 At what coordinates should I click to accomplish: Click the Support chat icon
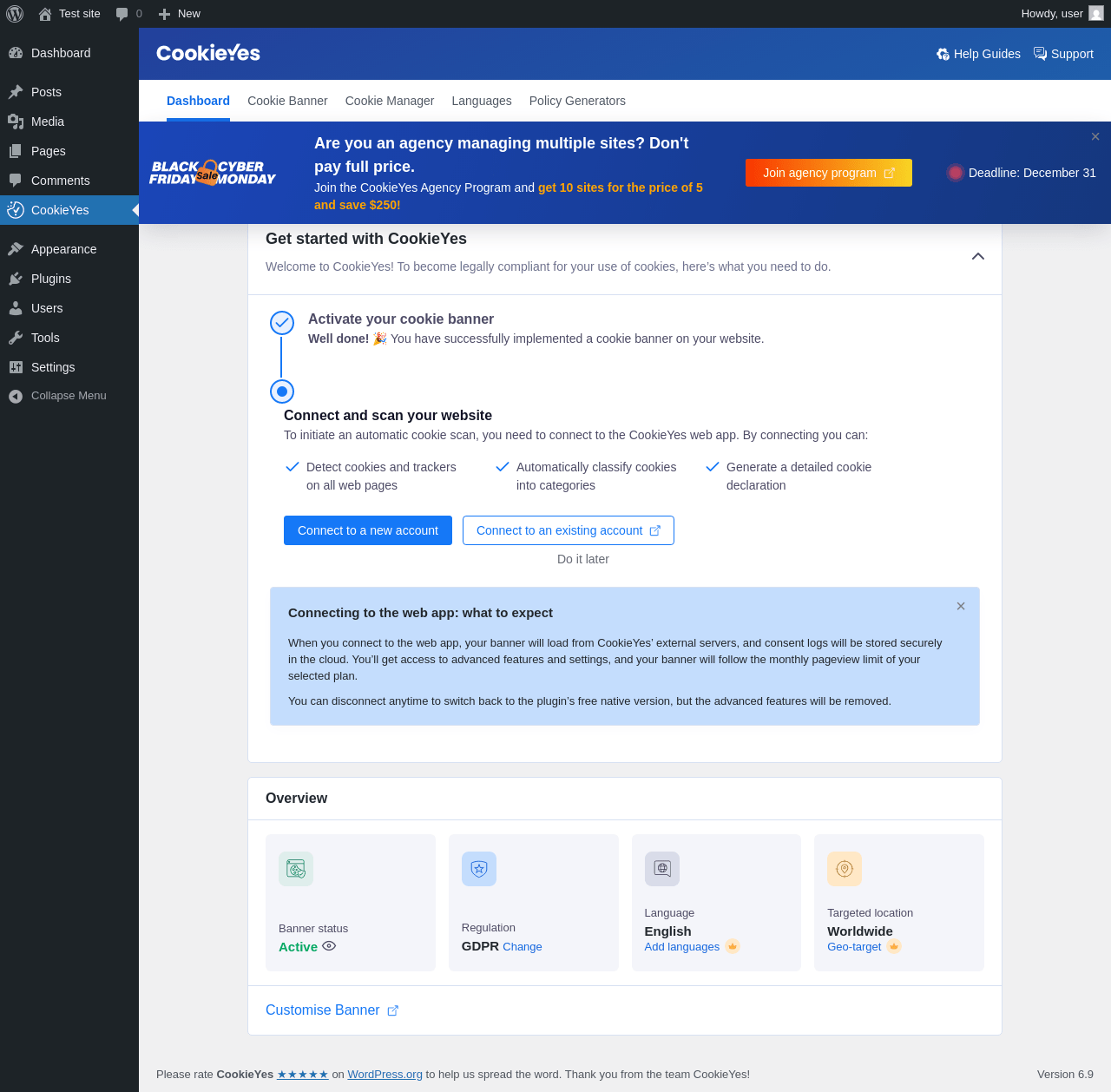click(x=1040, y=54)
